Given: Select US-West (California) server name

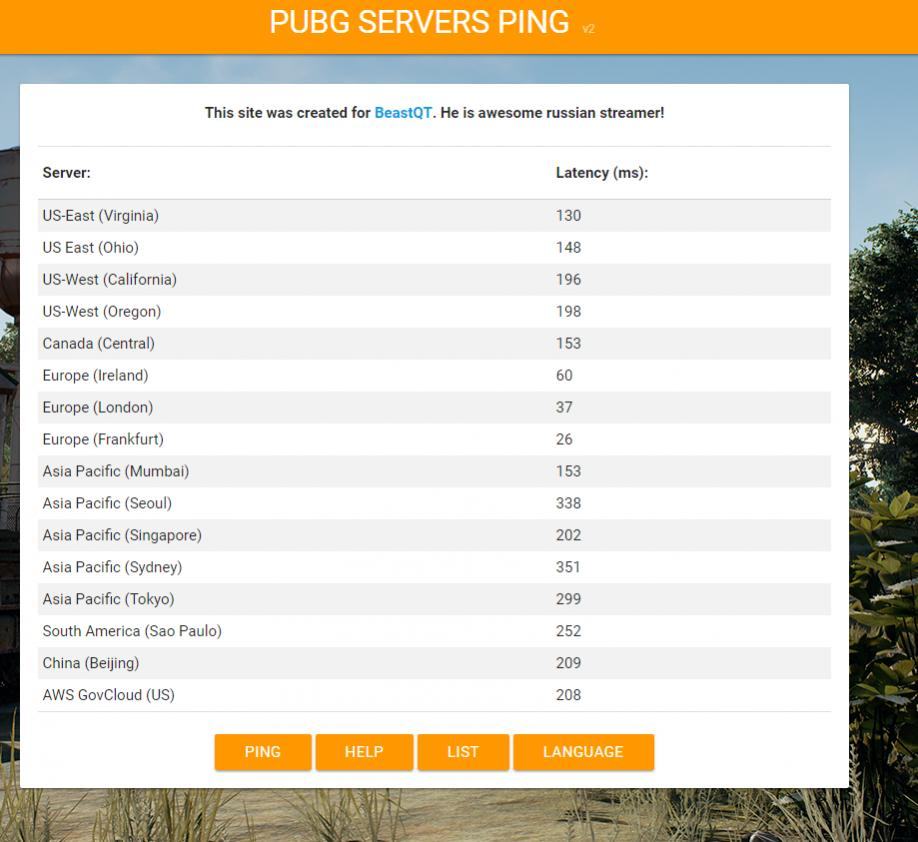Looking at the screenshot, I should (109, 279).
